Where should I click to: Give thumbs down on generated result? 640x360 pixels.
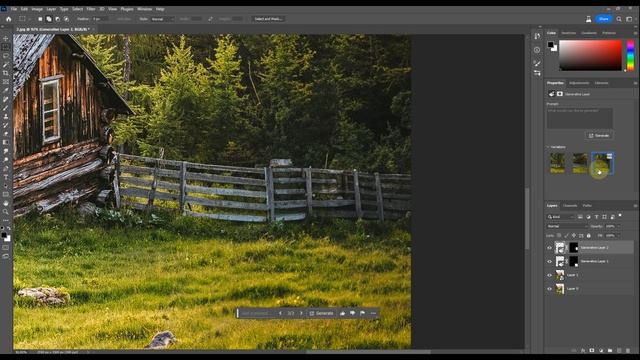point(352,313)
